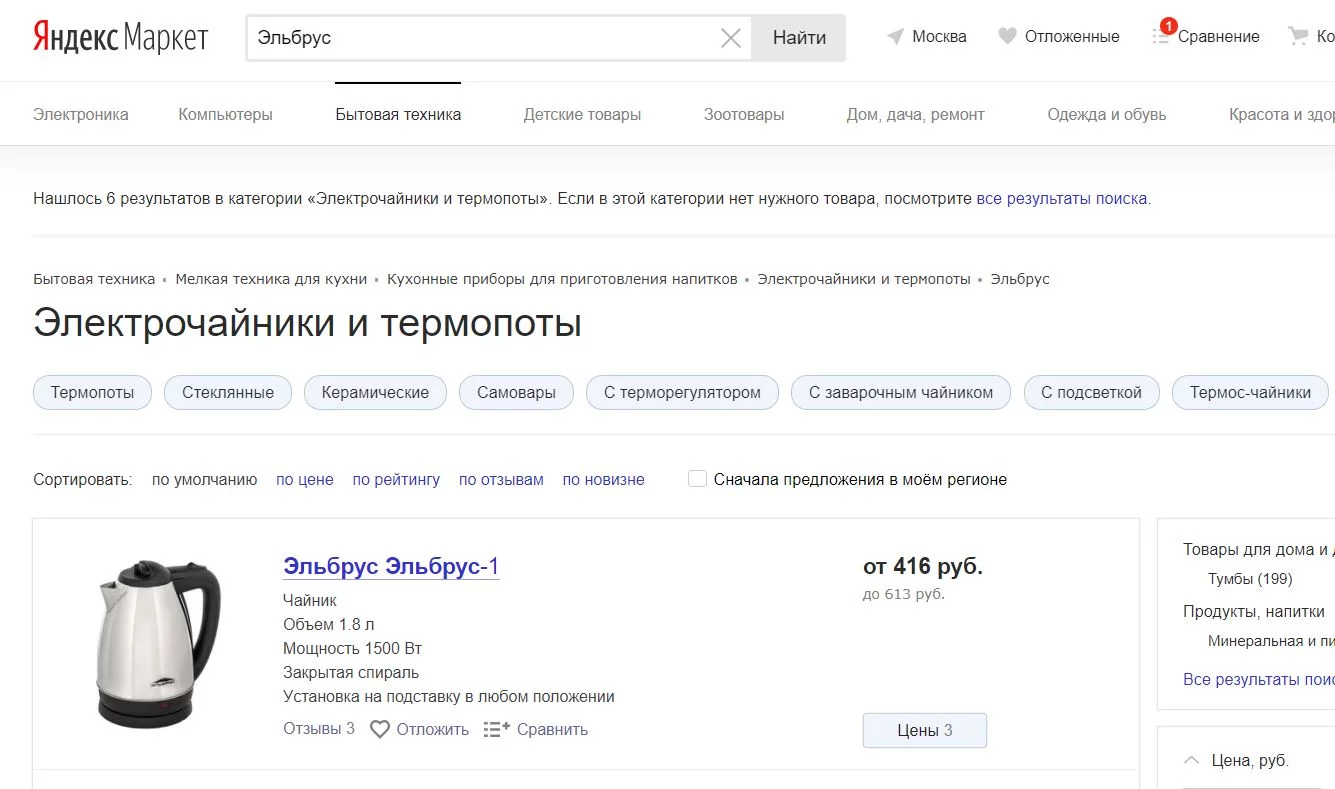Viewport: 1335px width, 789px height.
Task: Click the Сравнить text link
Action: 552,730
